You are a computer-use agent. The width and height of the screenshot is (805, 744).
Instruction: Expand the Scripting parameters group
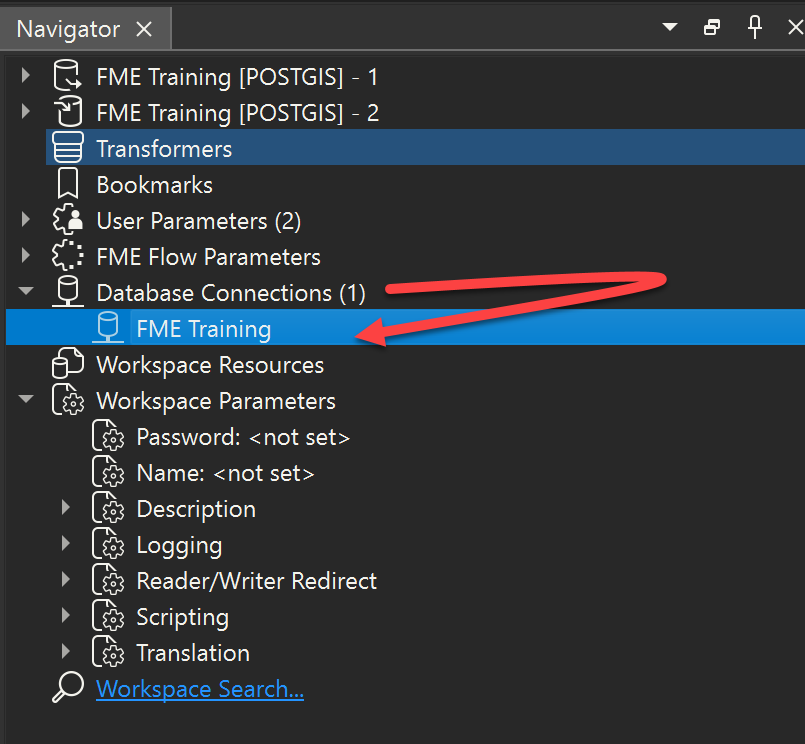66,617
